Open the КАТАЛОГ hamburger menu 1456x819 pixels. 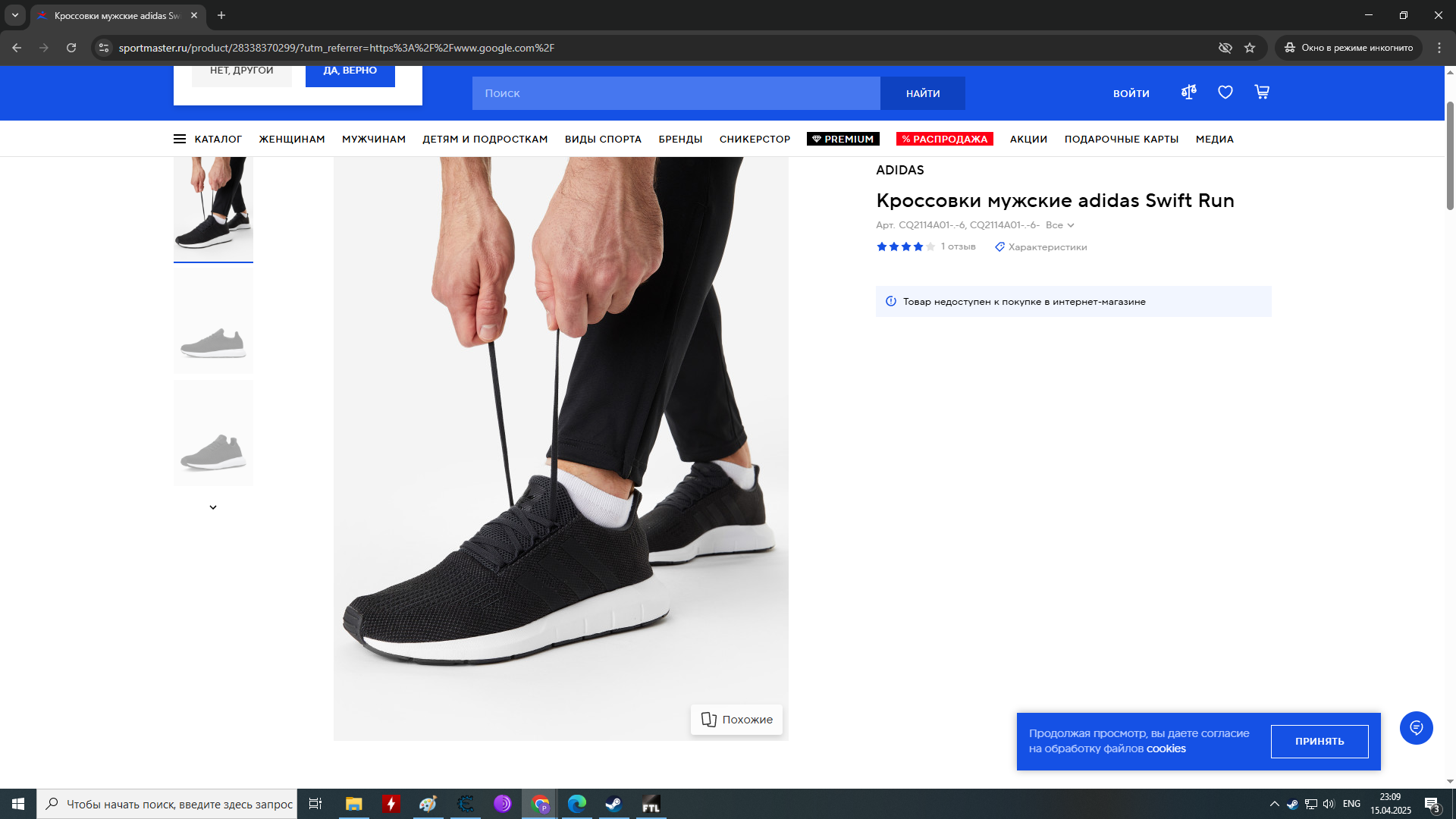tap(207, 139)
